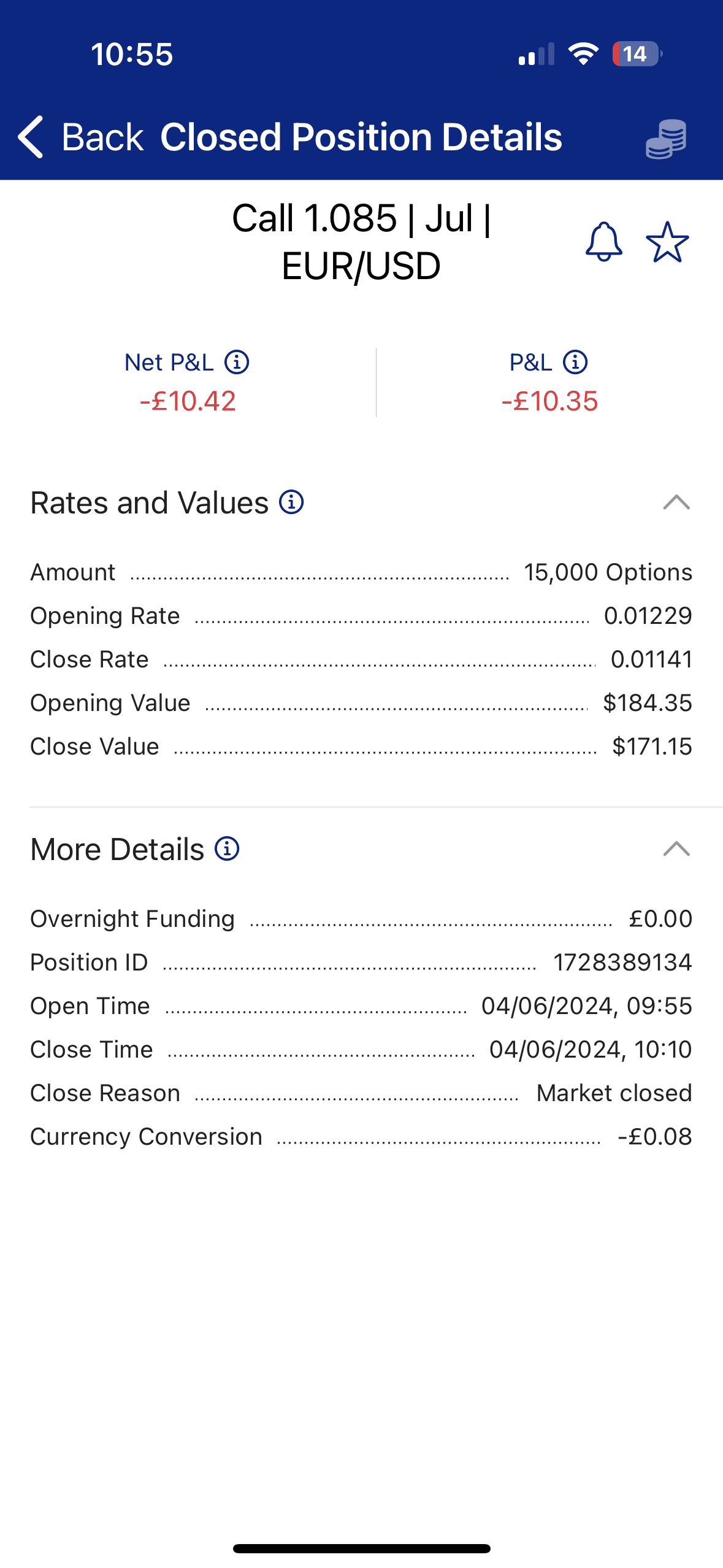Open the Rates and Values info icon
The width and height of the screenshot is (723, 1568).
tap(291, 502)
